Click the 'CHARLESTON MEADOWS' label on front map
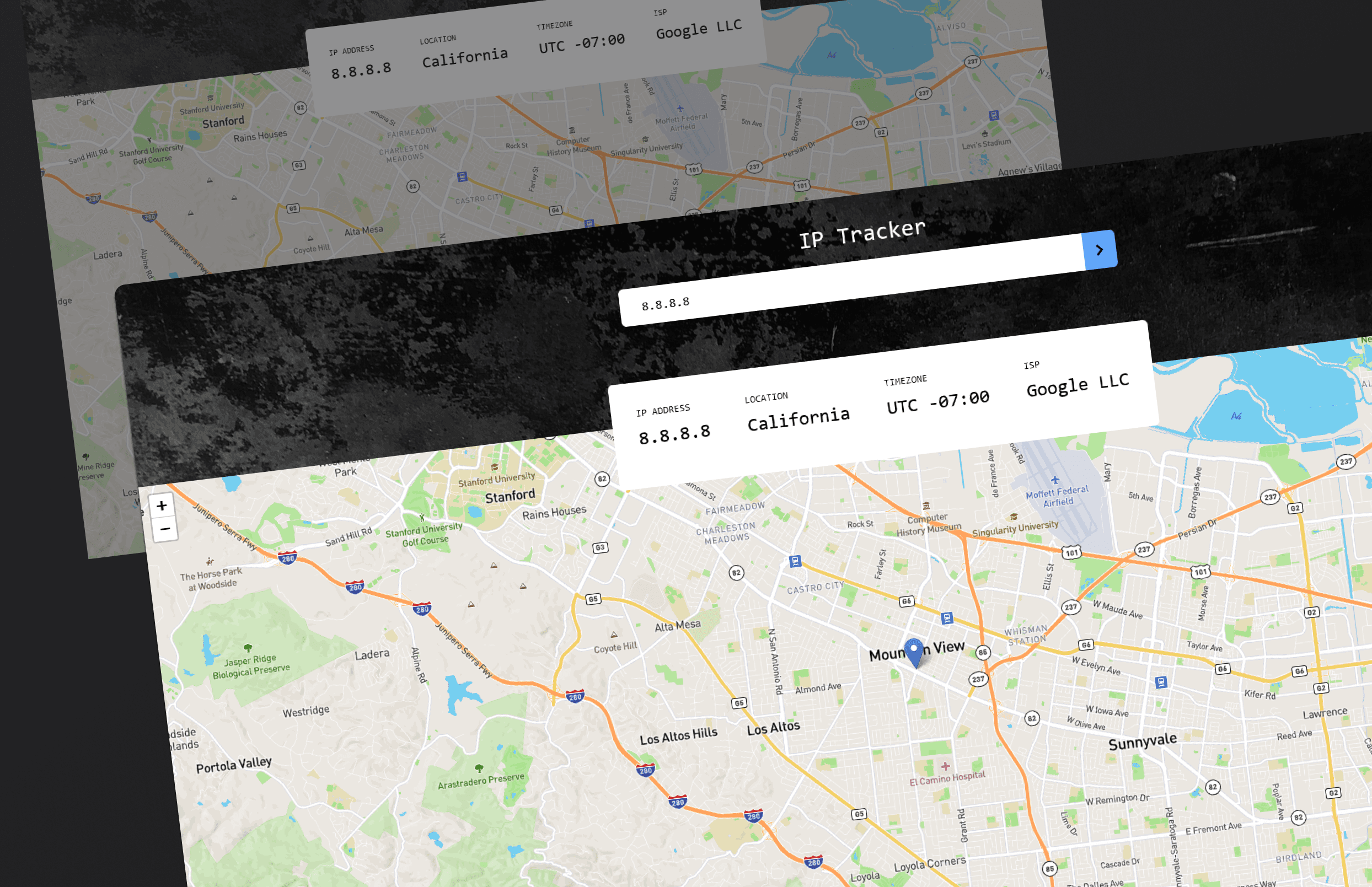 725,533
